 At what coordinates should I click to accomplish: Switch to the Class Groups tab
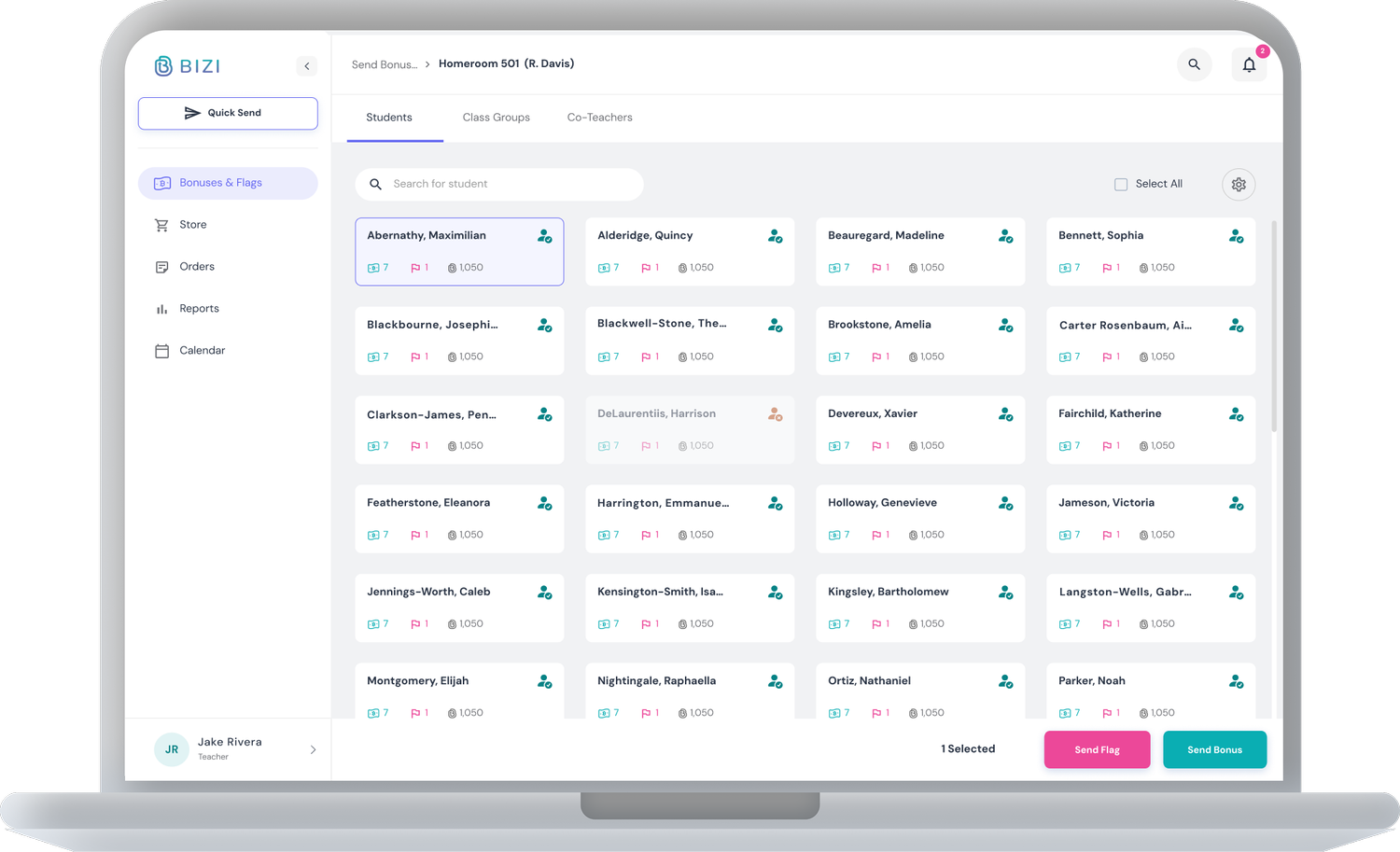pos(497,118)
